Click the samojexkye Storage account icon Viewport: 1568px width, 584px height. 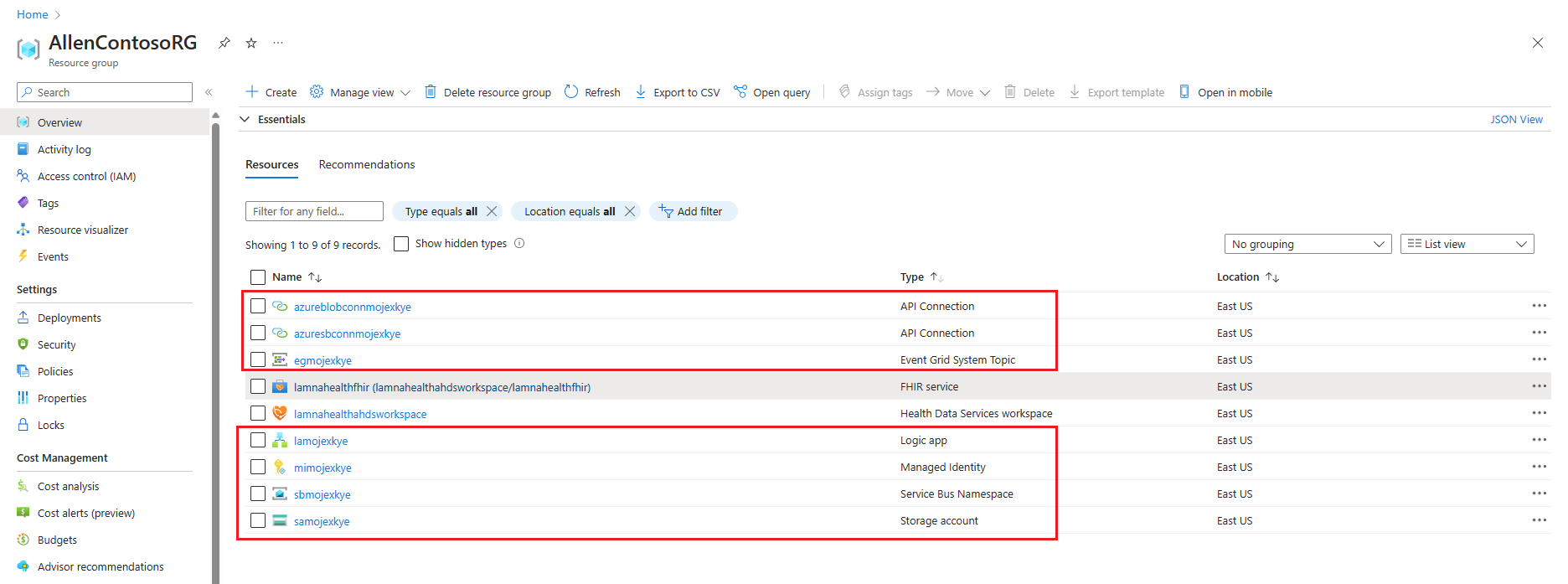280,521
